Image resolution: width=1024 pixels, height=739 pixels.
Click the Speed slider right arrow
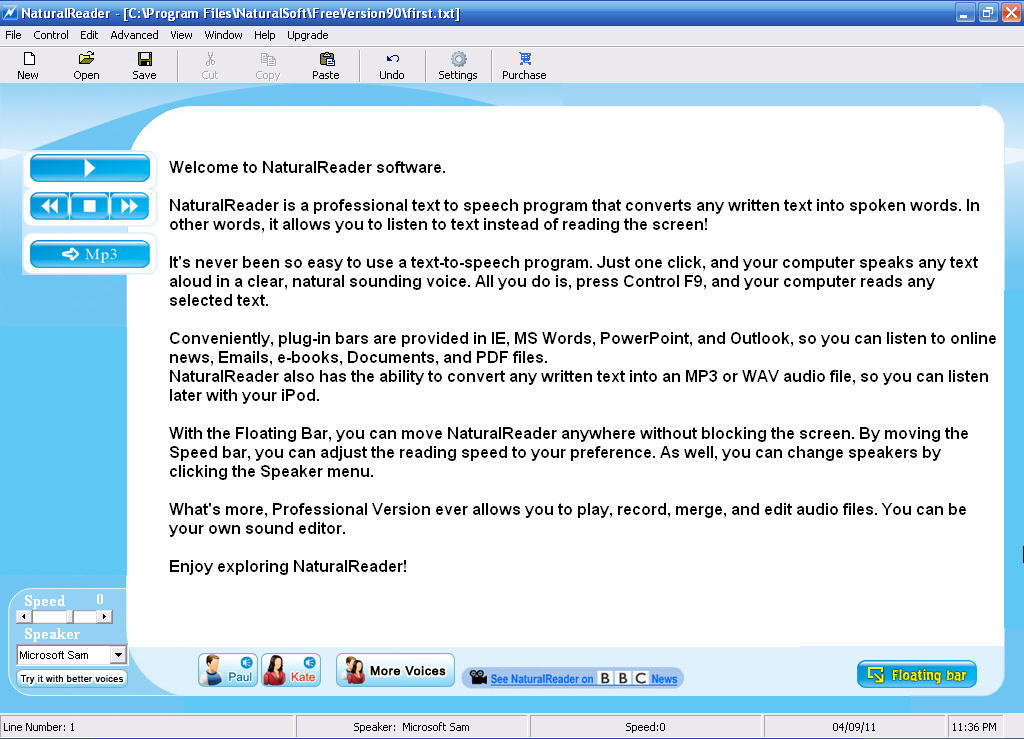(x=105, y=617)
